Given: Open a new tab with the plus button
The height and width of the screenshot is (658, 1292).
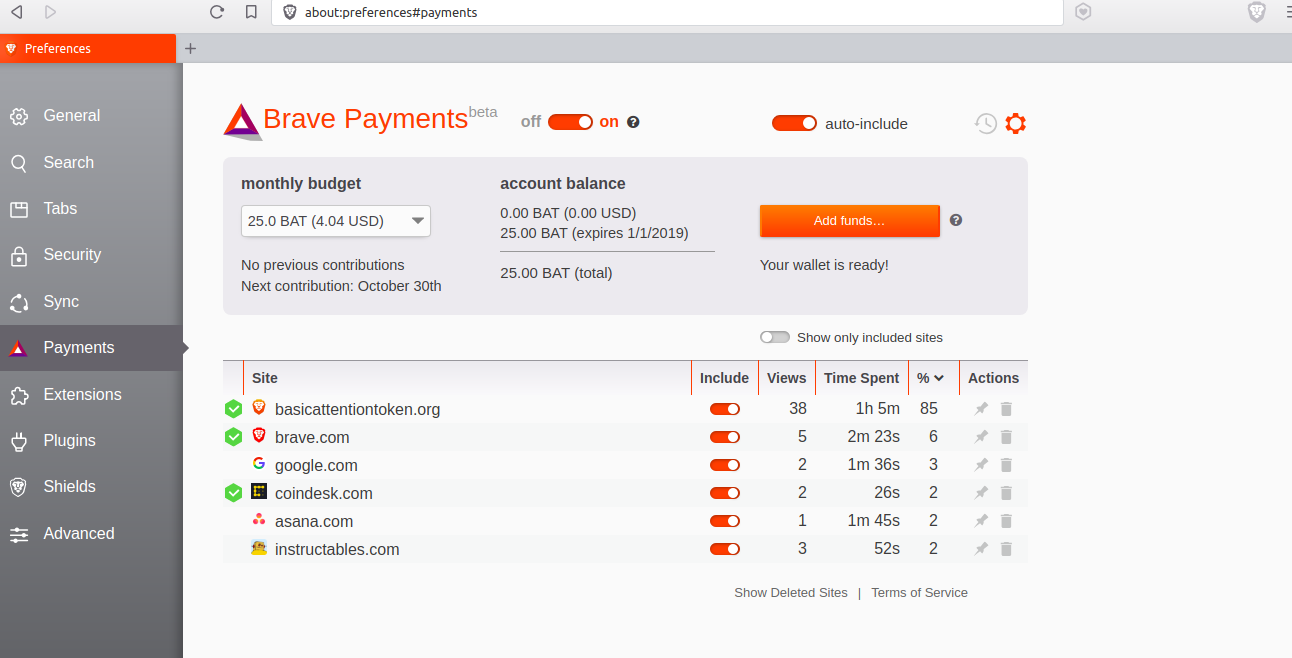Looking at the screenshot, I should tap(191, 48).
